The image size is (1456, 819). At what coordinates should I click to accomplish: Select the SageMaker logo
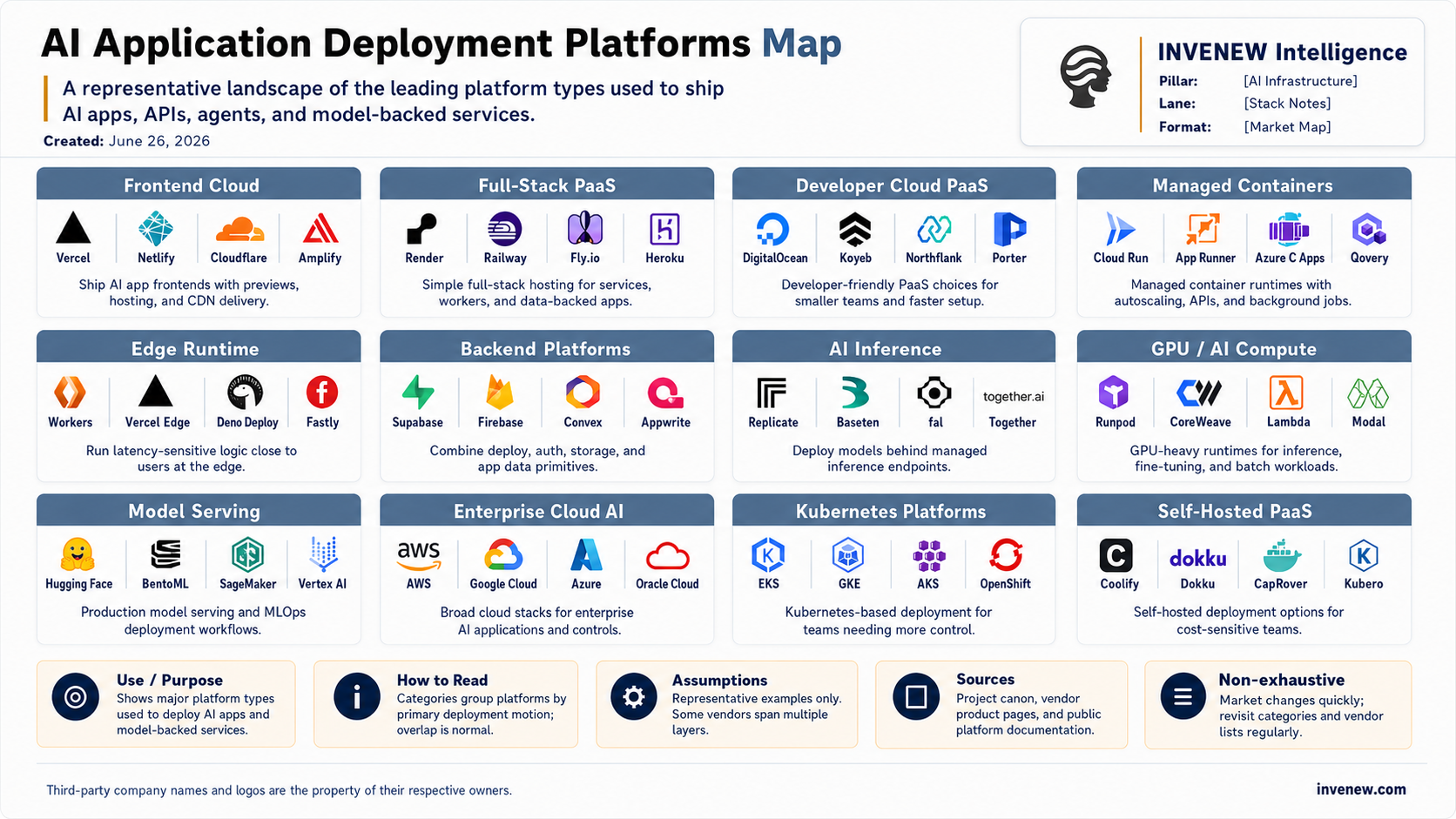pos(248,554)
